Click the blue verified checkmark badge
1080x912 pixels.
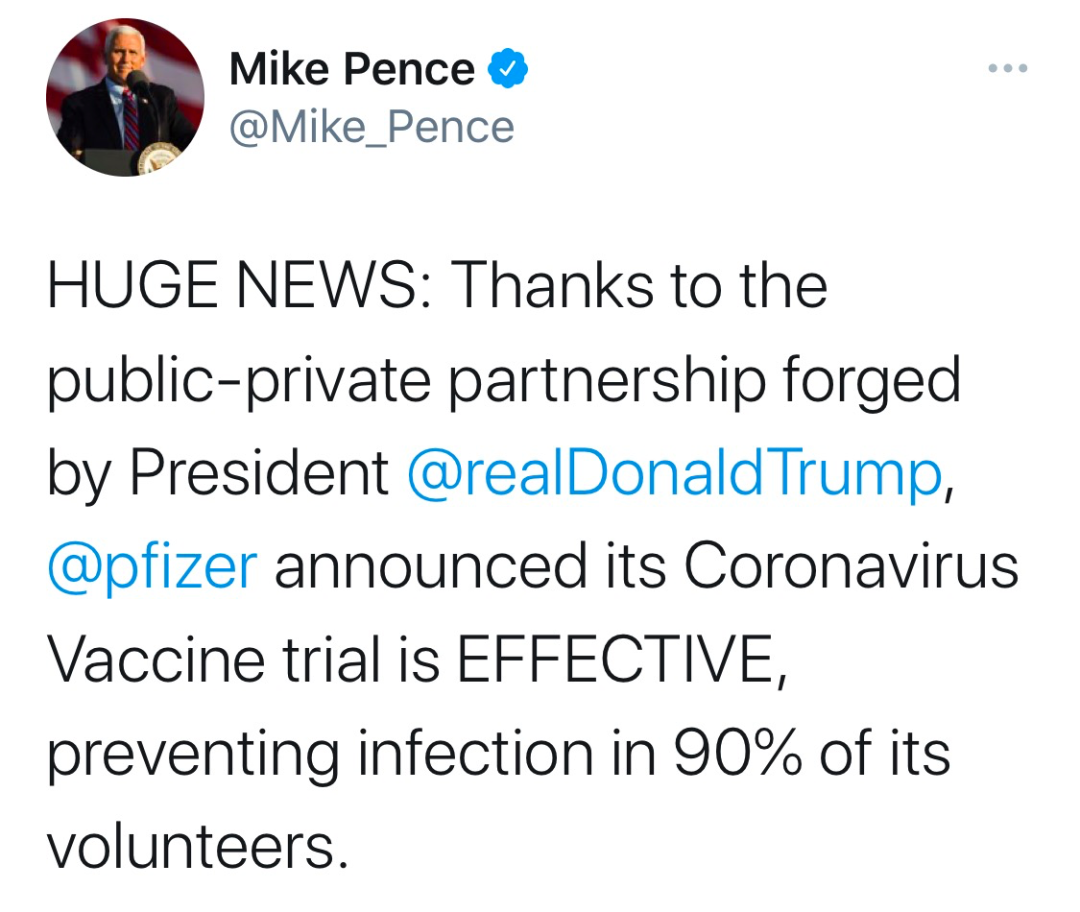[508, 68]
